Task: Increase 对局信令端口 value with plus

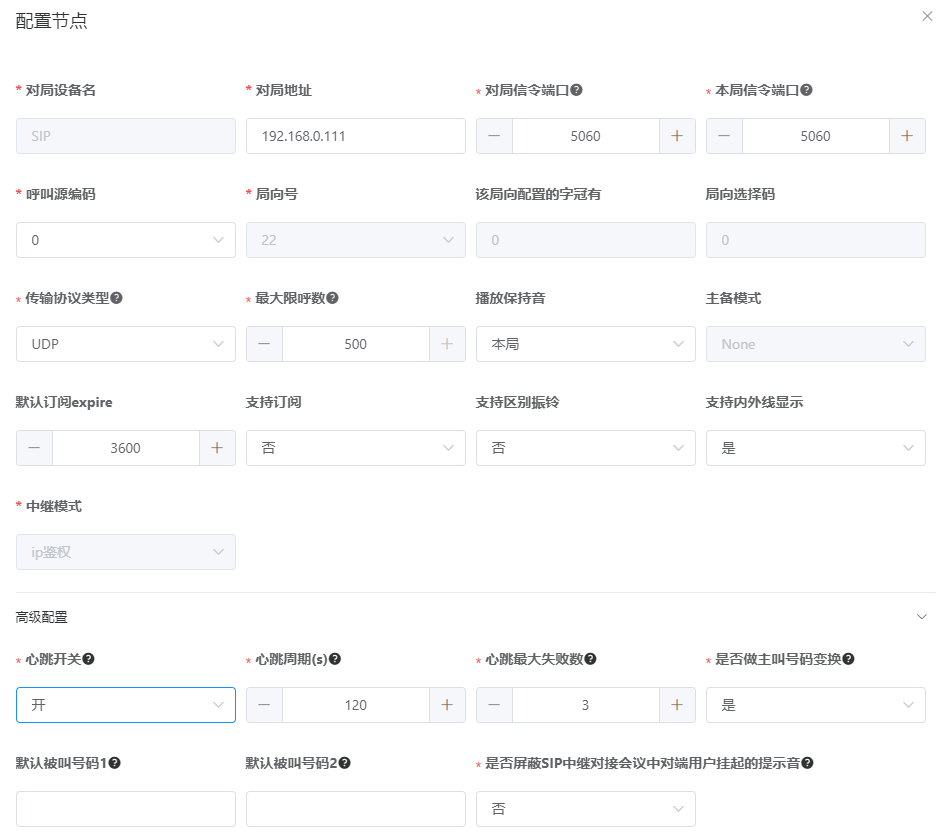Action: [677, 136]
